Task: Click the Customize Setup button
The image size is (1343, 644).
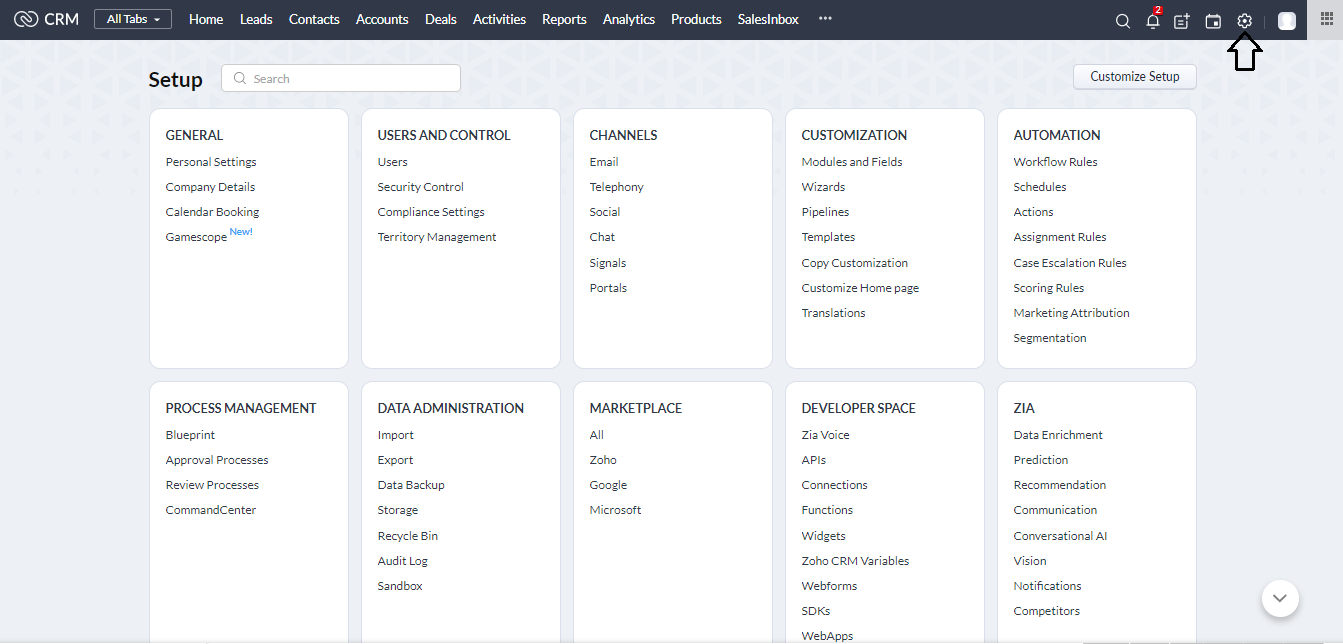Action: click(x=1134, y=76)
